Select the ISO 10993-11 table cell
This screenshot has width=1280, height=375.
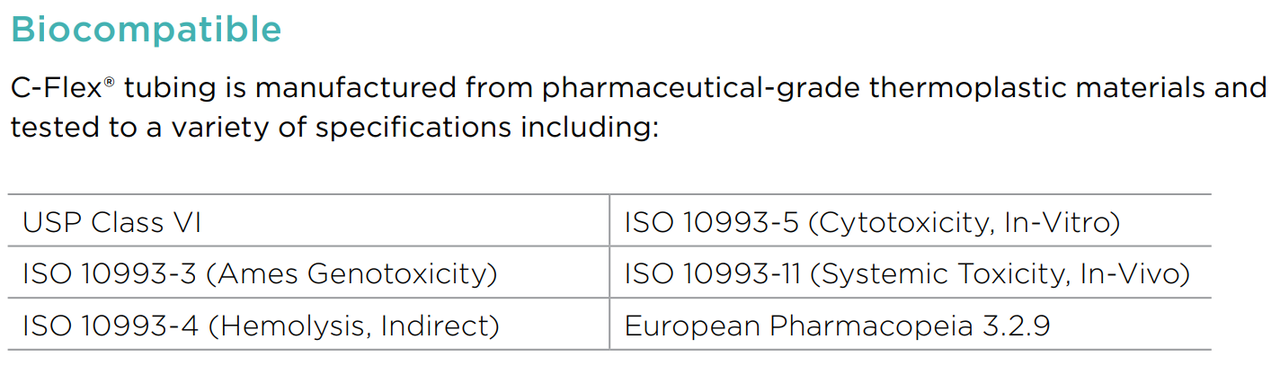click(911, 272)
